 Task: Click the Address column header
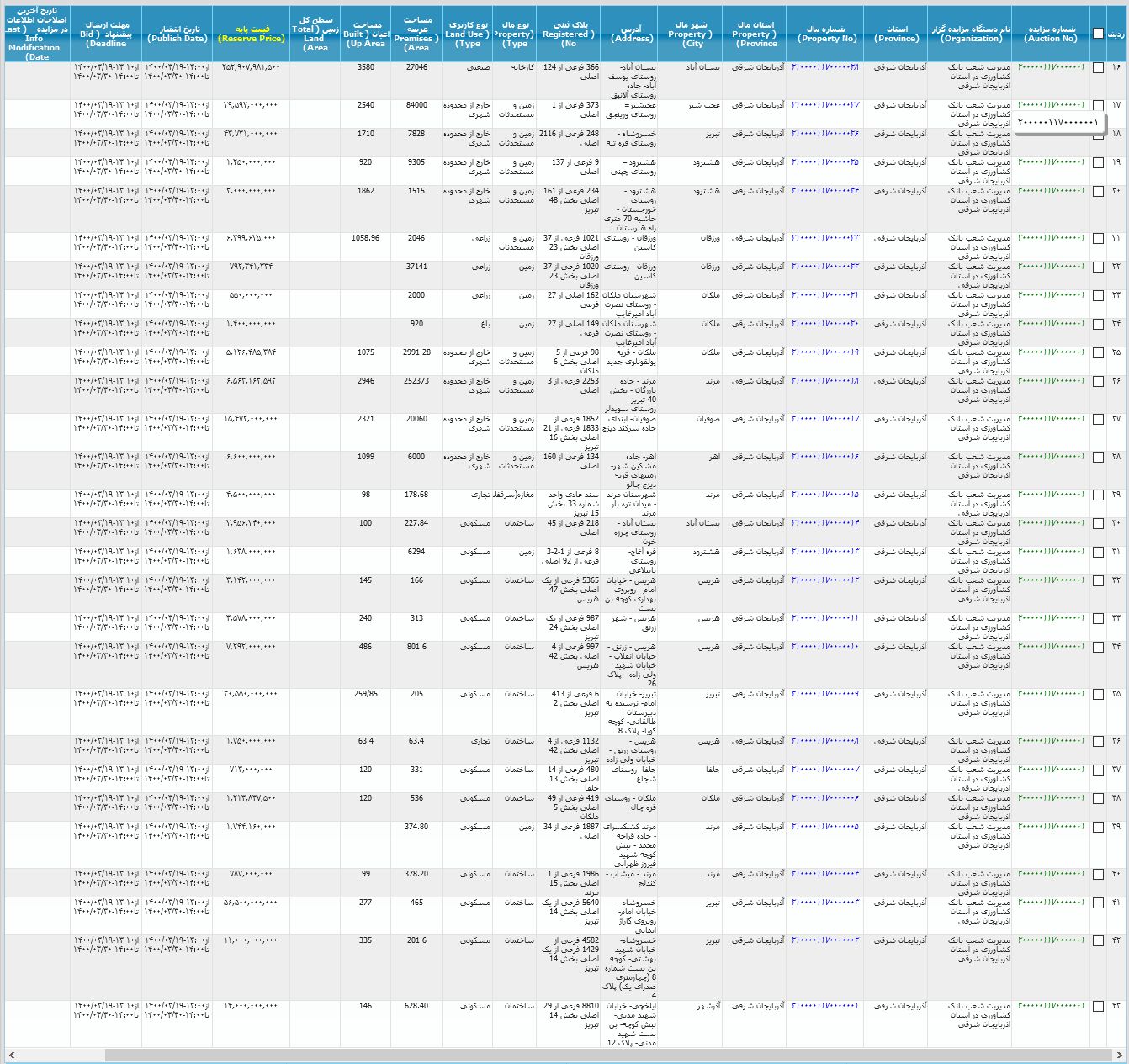(631, 34)
